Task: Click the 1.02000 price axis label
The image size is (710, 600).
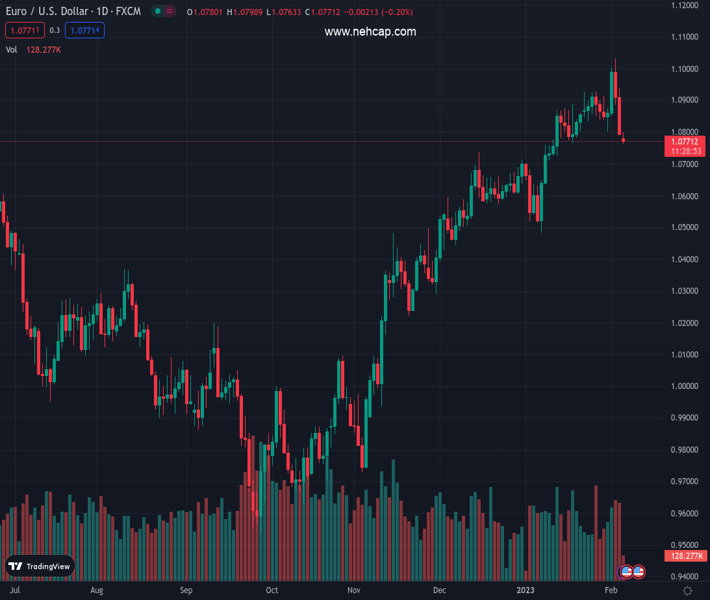Action: point(685,323)
